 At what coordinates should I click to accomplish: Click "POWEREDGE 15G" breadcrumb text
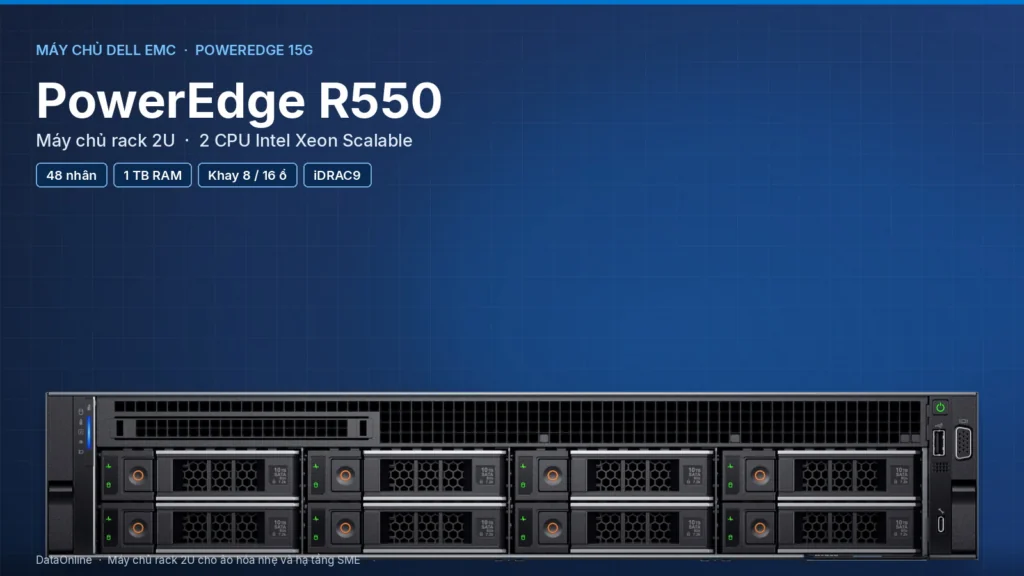254,50
